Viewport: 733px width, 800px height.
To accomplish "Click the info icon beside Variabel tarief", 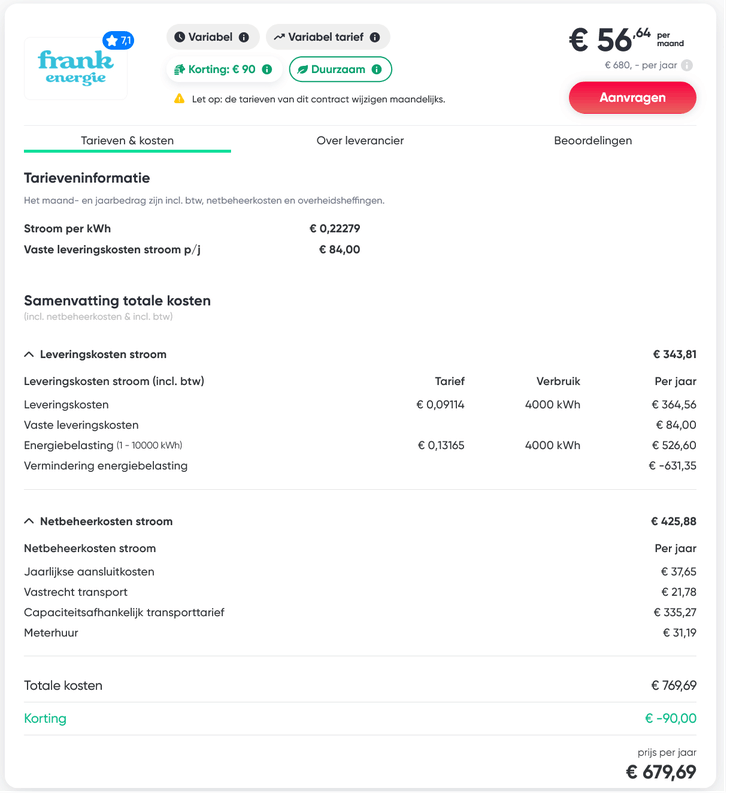I will tap(375, 37).
